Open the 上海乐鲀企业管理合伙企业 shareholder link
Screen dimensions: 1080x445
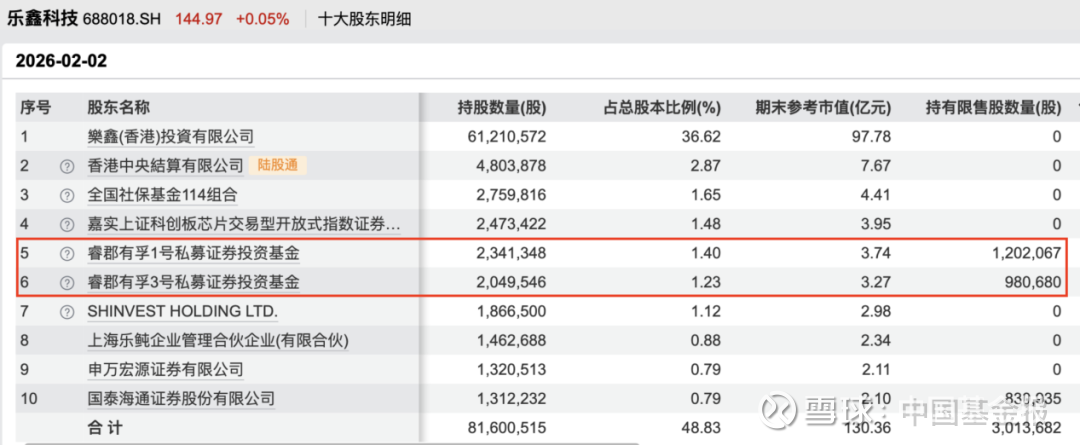(x=218, y=341)
